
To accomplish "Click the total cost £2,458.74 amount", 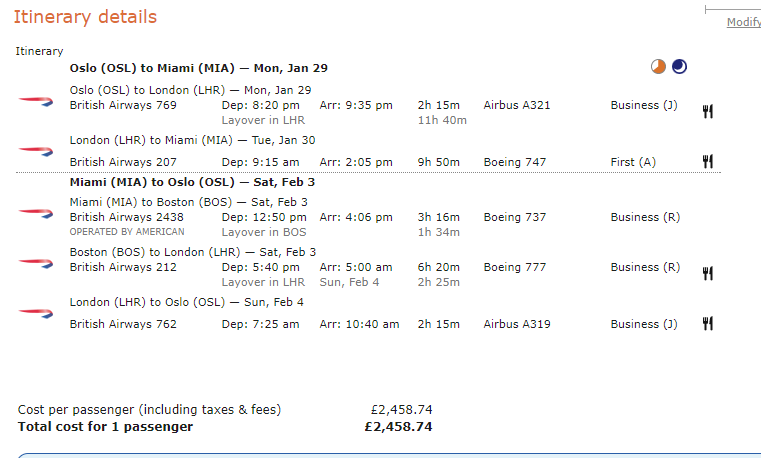I will pos(398,427).
